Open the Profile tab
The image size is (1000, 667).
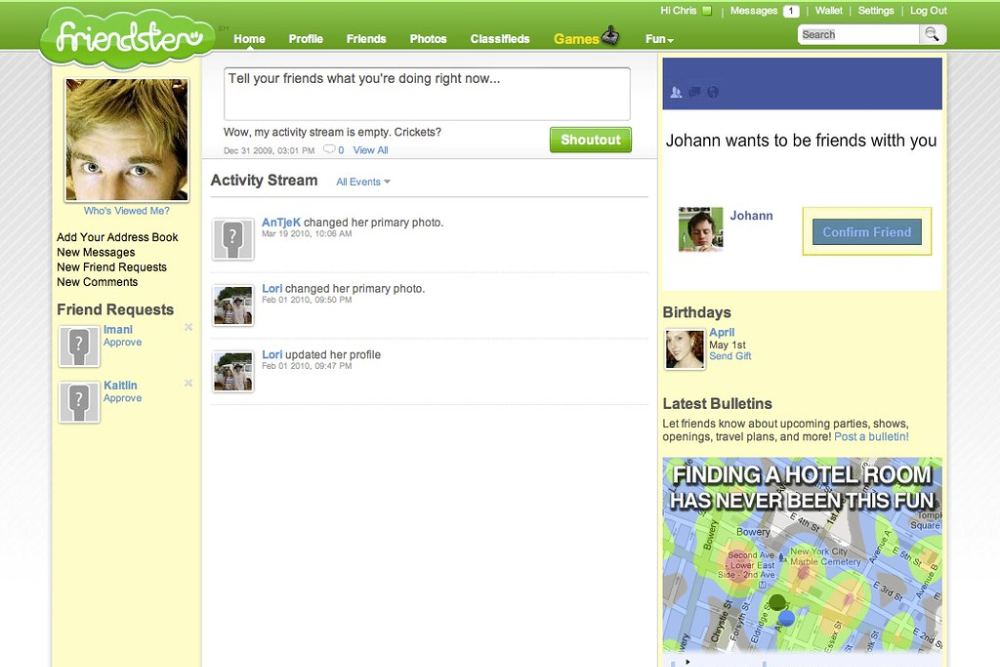point(305,39)
